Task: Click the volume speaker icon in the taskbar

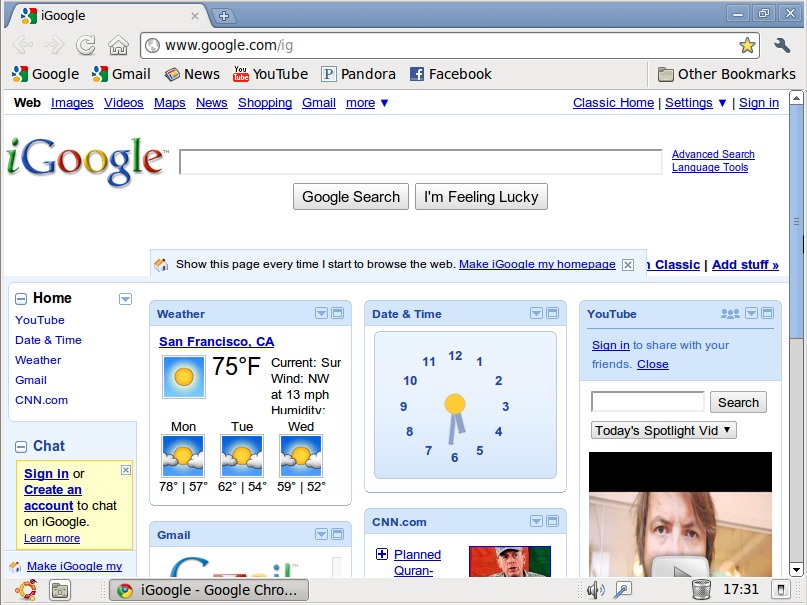Action: pos(595,590)
